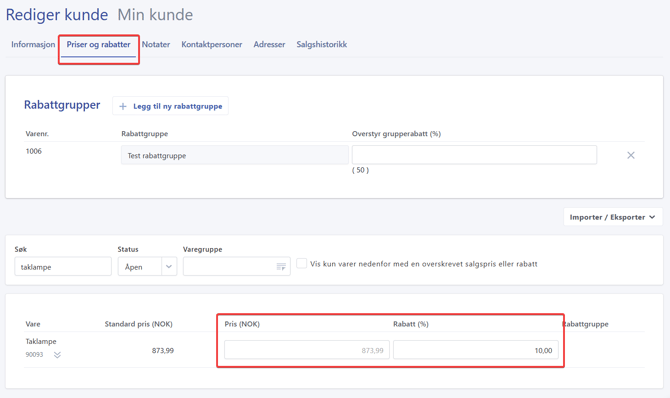Click Varenr. value 1006
Viewport: 670px width, 398px height.
pos(34,151)
